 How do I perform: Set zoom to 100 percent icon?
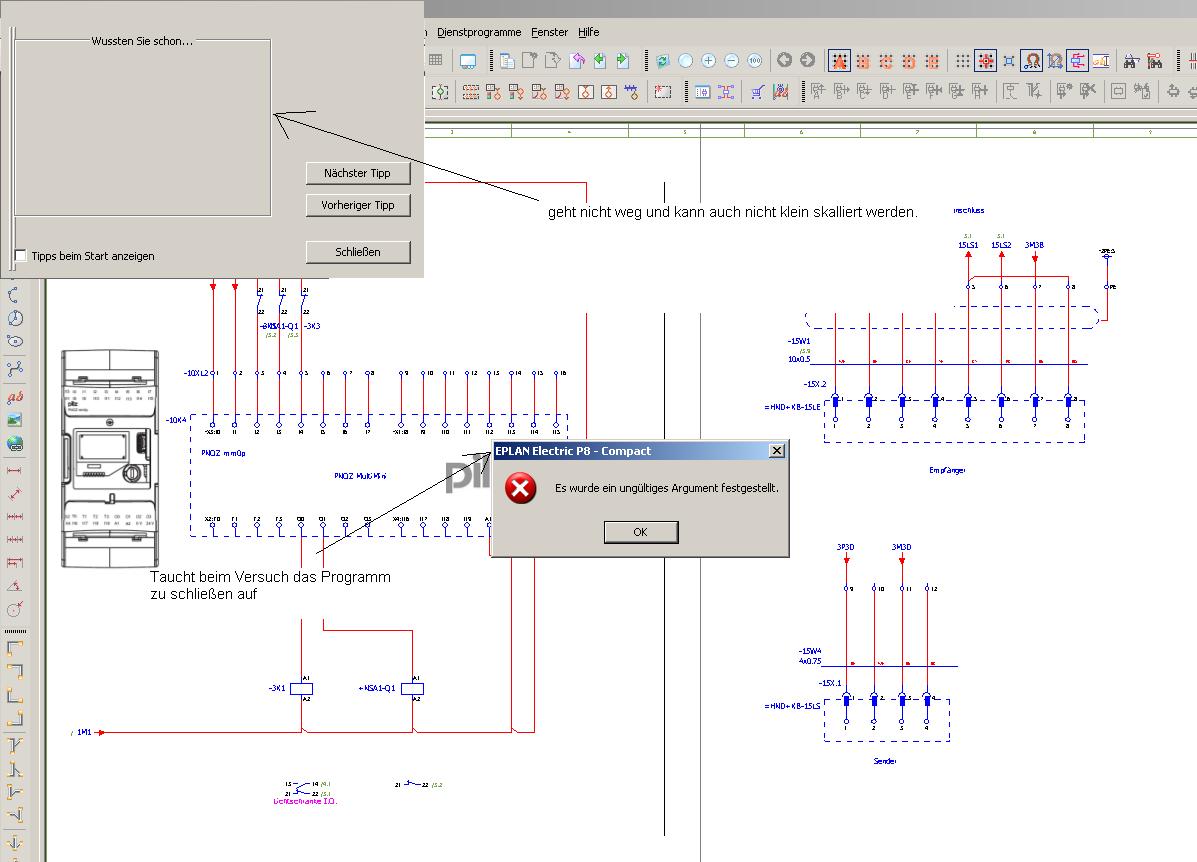tap(755, 61)
